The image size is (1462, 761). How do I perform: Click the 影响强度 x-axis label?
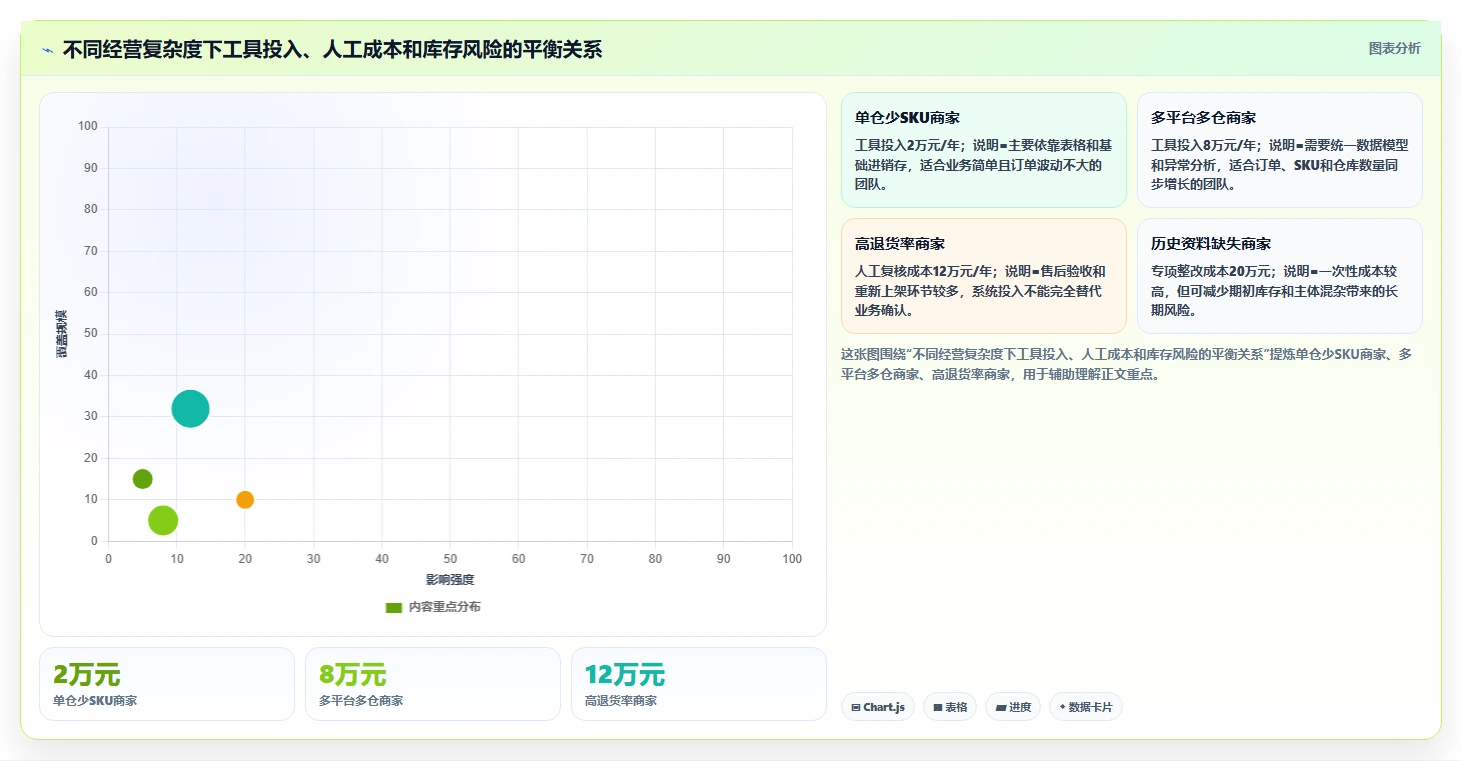(x=450, y=580)
